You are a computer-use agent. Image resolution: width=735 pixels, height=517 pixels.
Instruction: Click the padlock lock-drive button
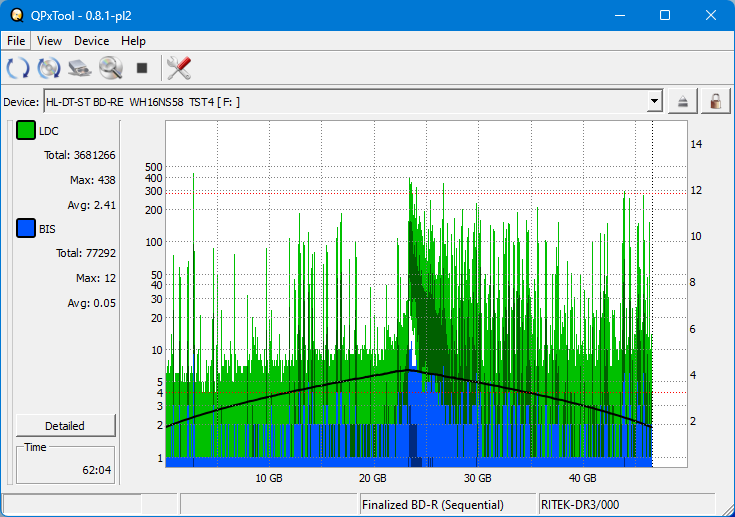pos(715,101)
